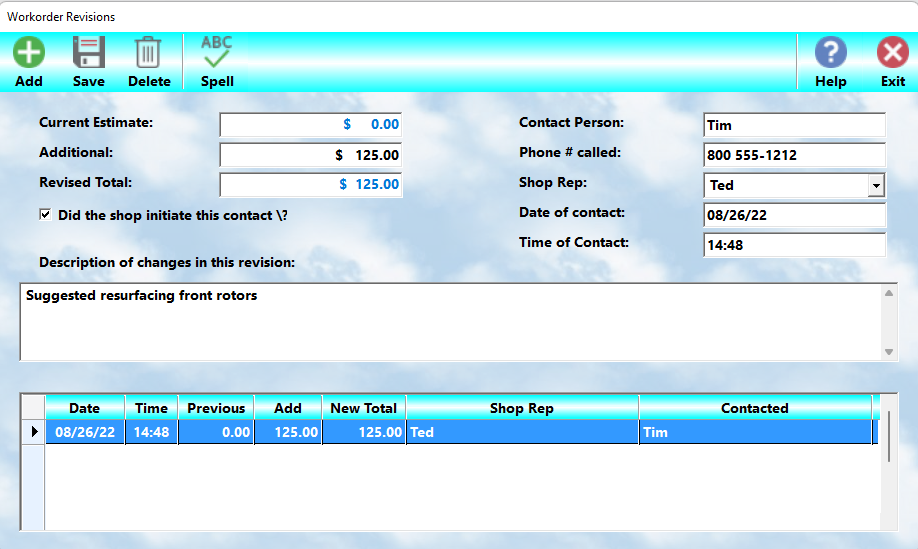Edit the Contact Person field
Image resolution: width=918 pixels, height=549 pixels.
794,125
